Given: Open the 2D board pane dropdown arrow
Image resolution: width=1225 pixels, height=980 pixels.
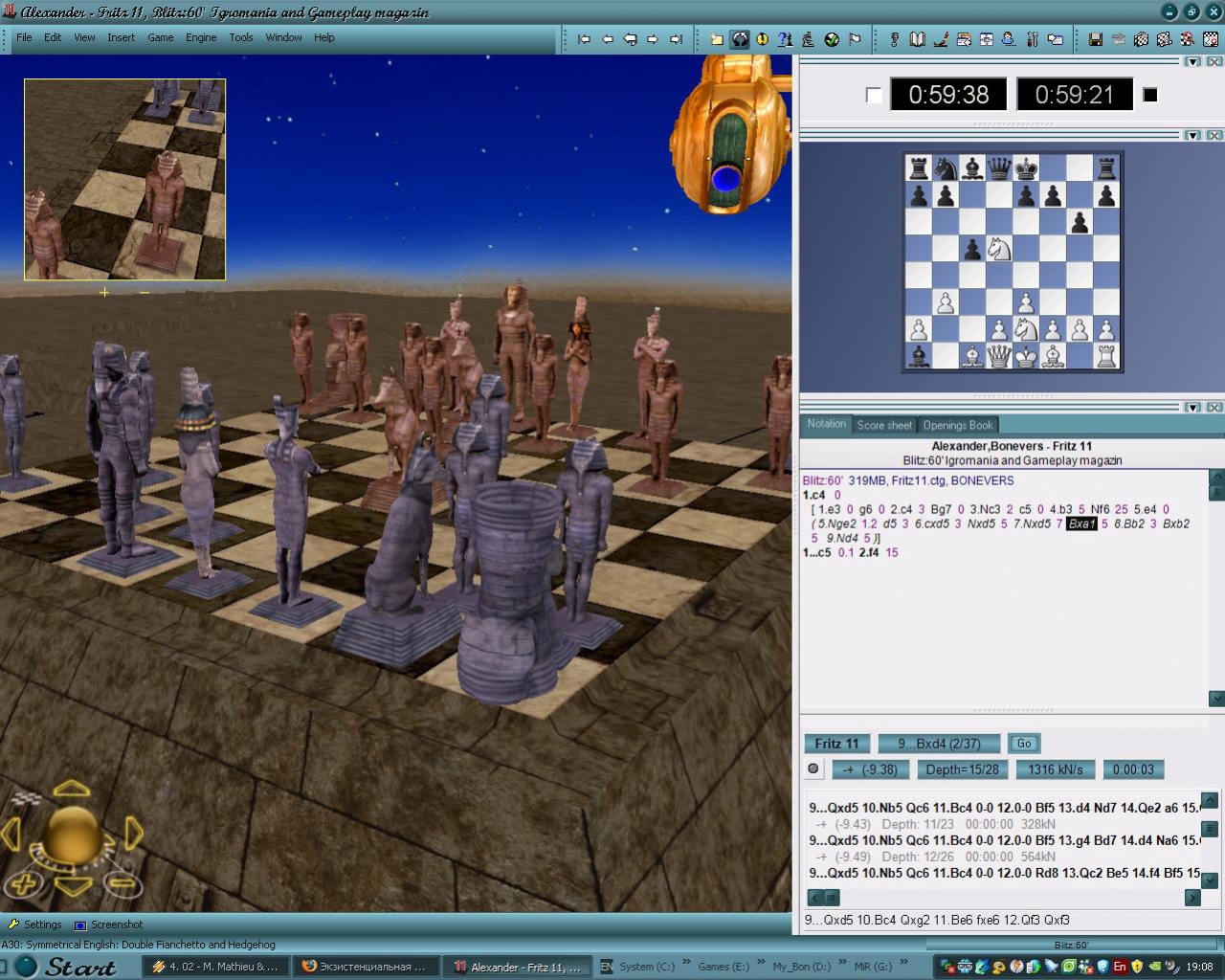Looking at the screenshot, I should click(1192, 136).
